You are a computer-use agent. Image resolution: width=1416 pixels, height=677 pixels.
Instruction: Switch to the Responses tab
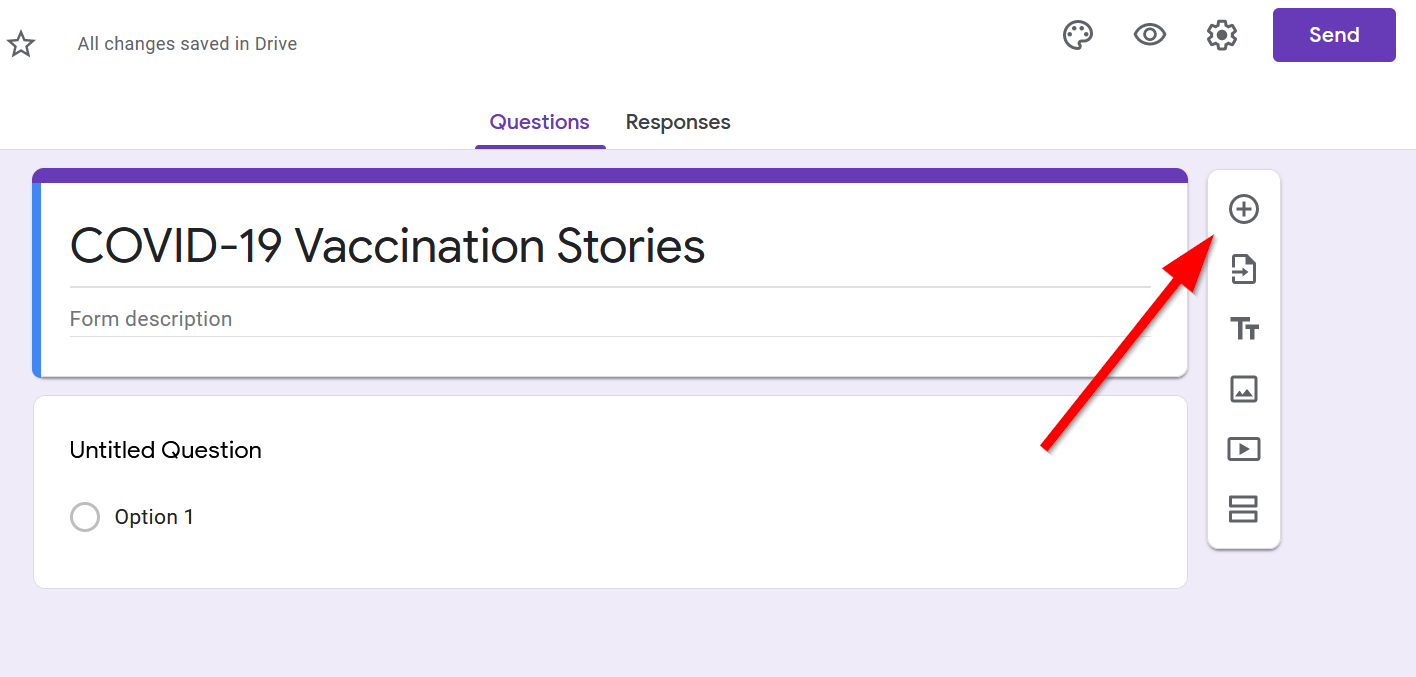click(677, 122)
